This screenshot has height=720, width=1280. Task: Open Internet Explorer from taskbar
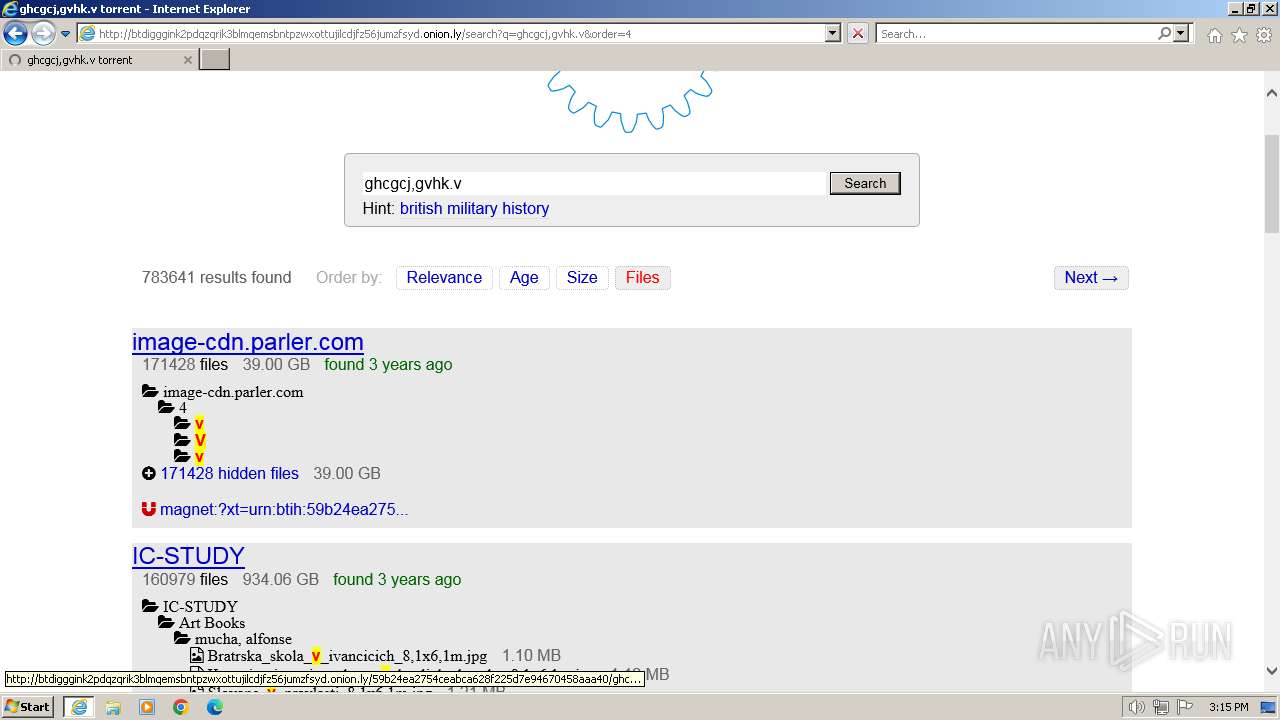click(x=79, y=707)
